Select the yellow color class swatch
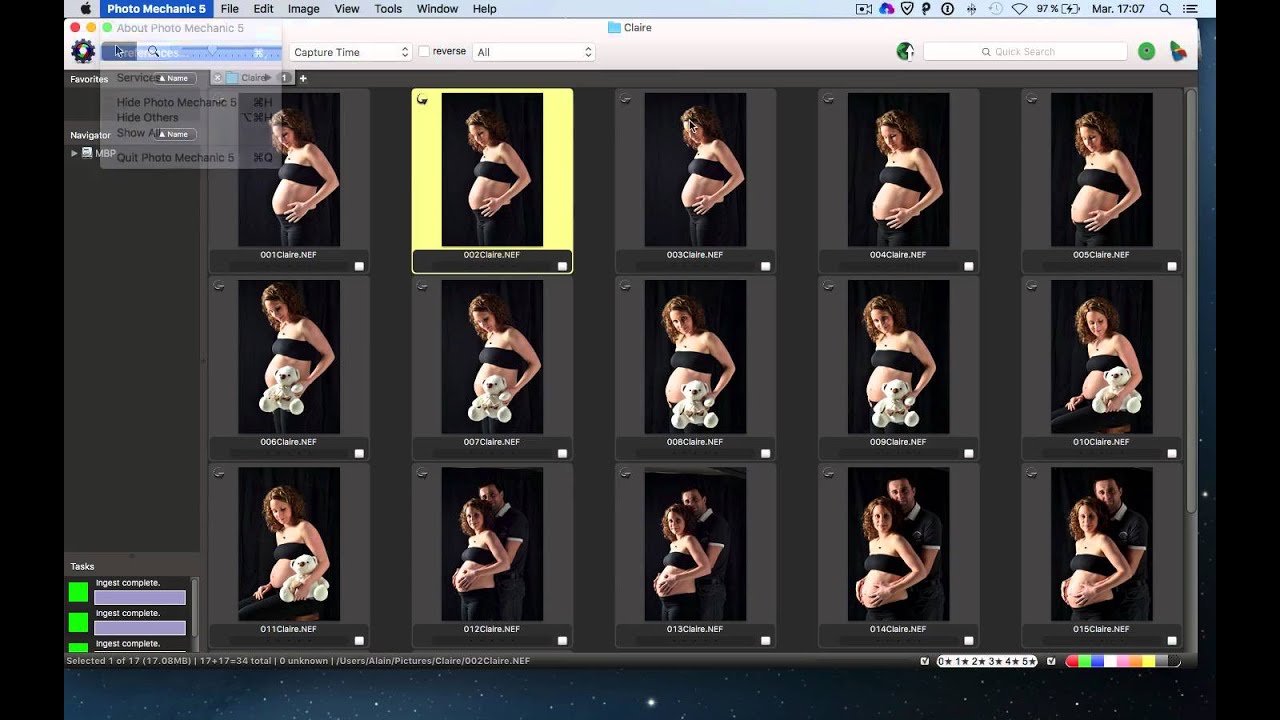The width and height of the screenshot is (1280, 720). (x=1148, y=661)
